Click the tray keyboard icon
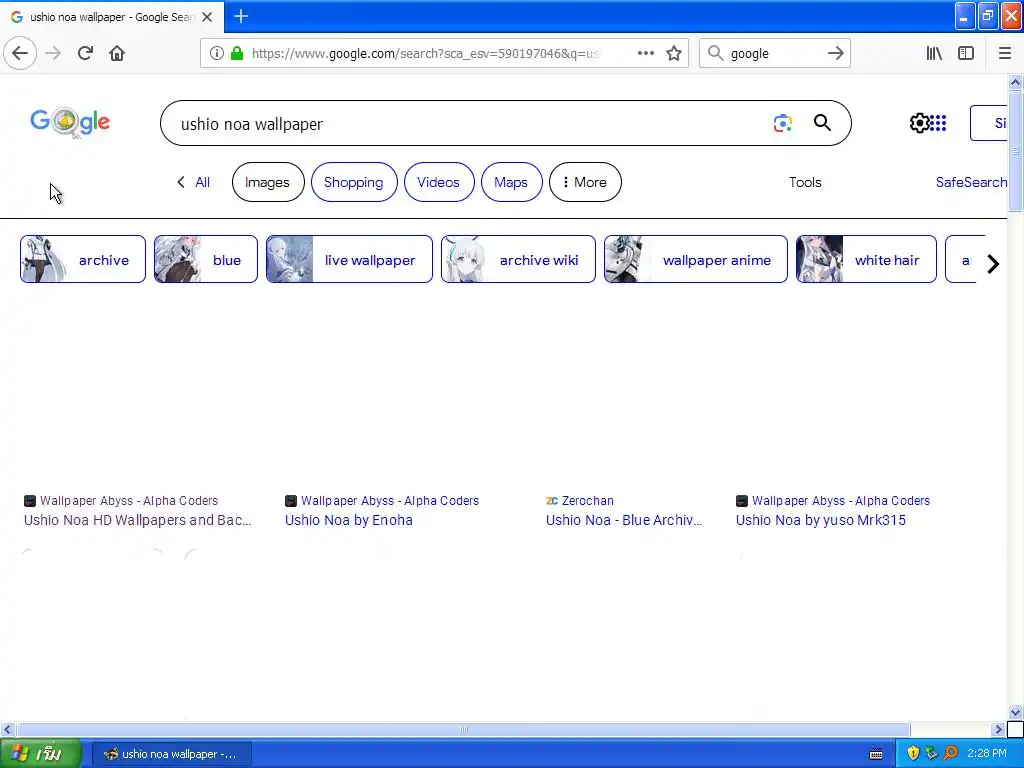1024x768 pixels. pos(876,754)
